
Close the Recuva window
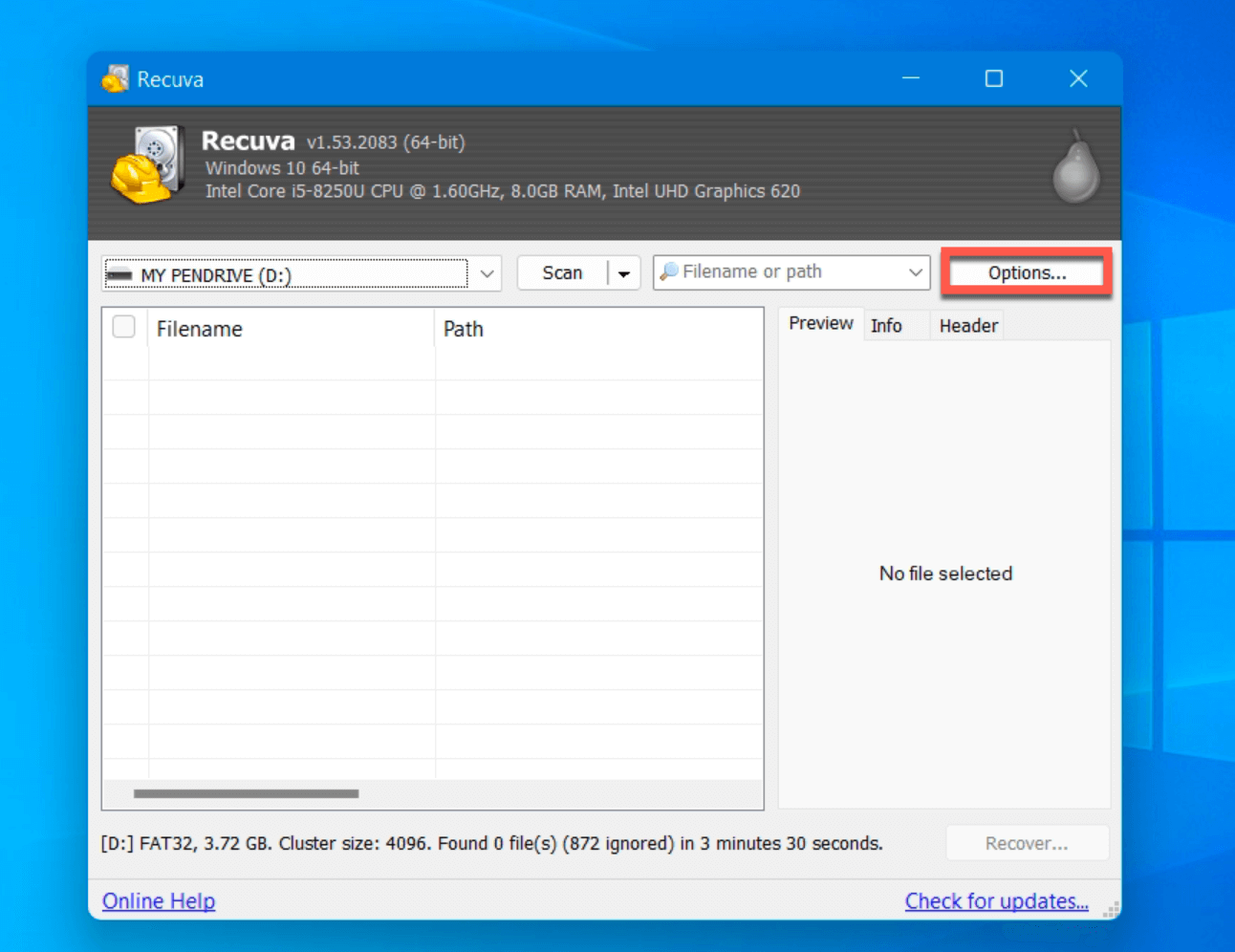(x=1078, y=78)
